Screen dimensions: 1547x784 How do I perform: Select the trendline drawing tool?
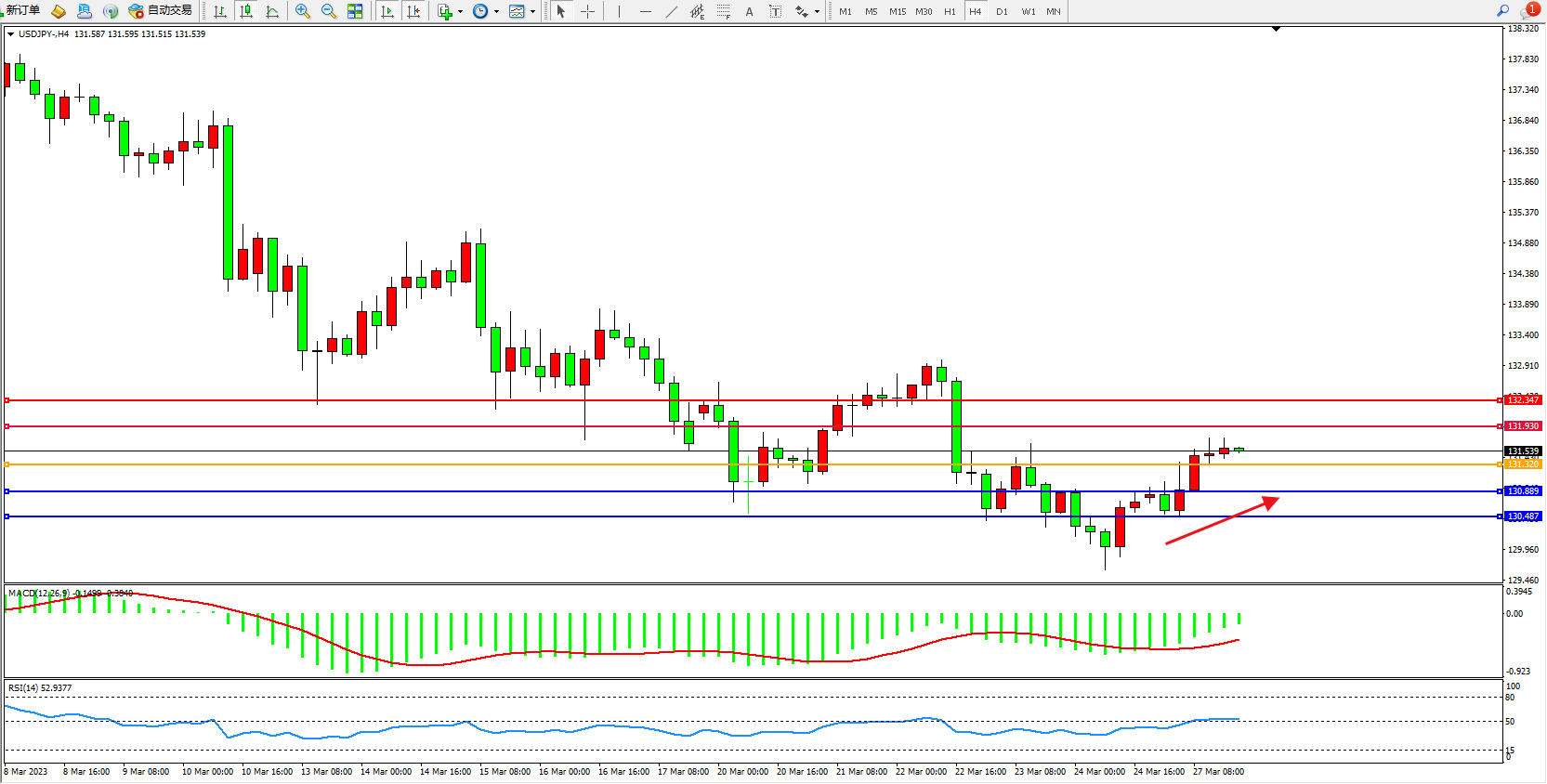pos(672,11)
